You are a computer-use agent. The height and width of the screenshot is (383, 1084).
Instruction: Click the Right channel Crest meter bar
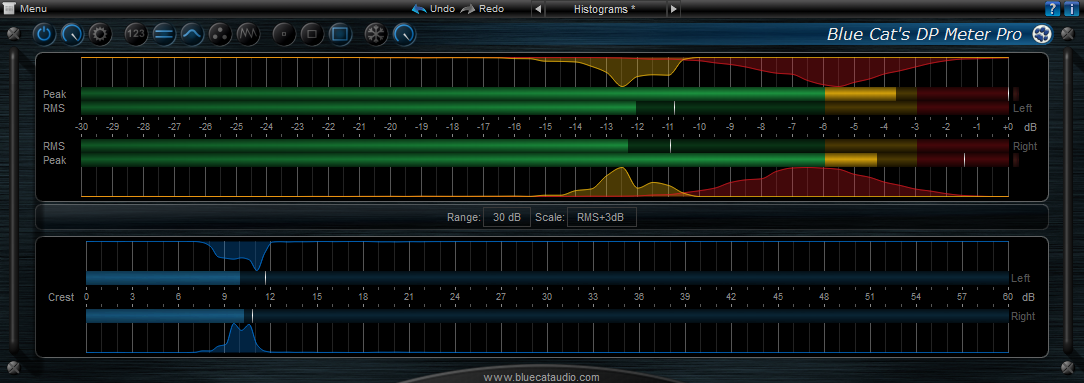tap(547, 316)
